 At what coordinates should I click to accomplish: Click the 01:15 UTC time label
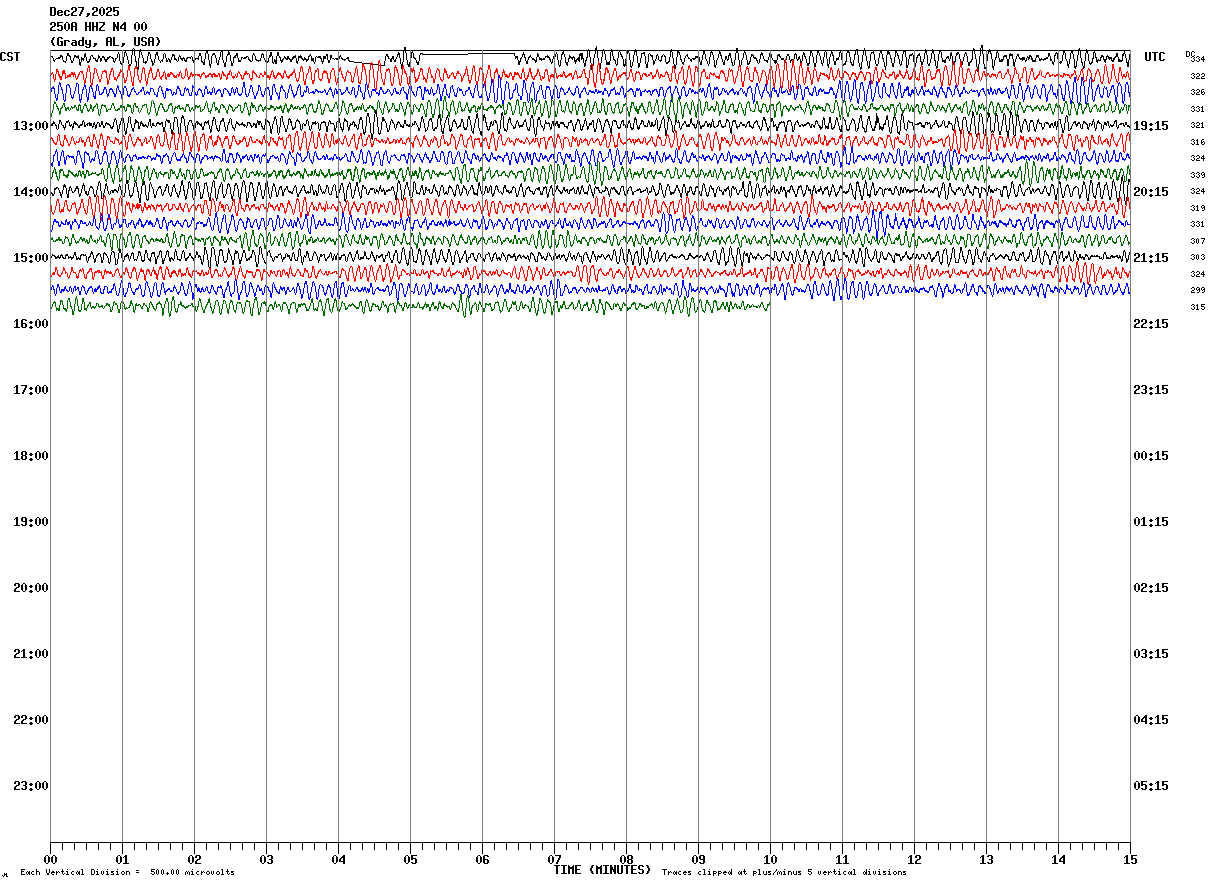tap(1151, 522)
